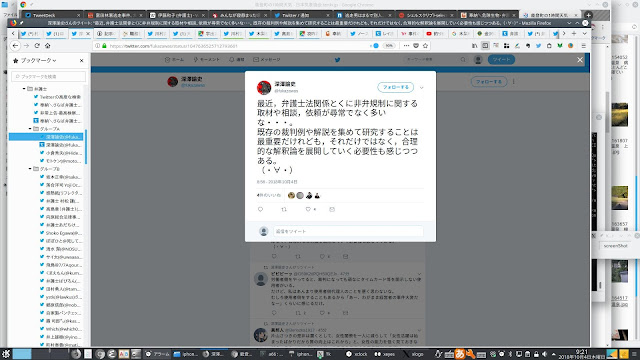Open Firefox Library icon

pos(474,46)
